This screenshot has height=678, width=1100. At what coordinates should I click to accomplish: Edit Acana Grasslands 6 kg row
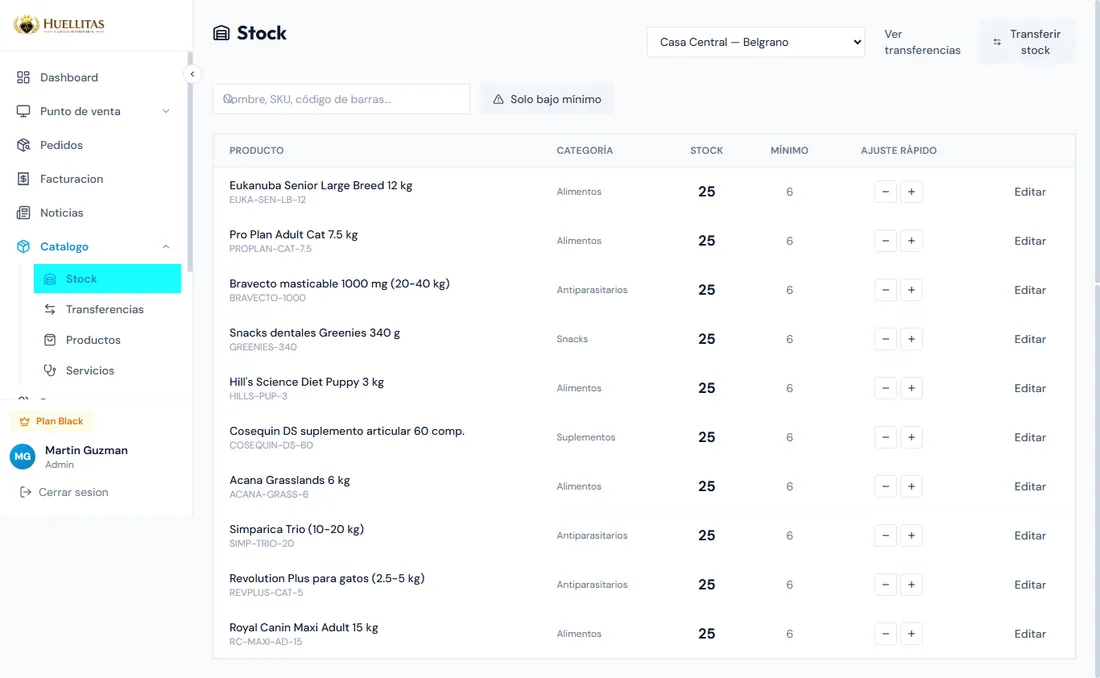[1029, 486]
